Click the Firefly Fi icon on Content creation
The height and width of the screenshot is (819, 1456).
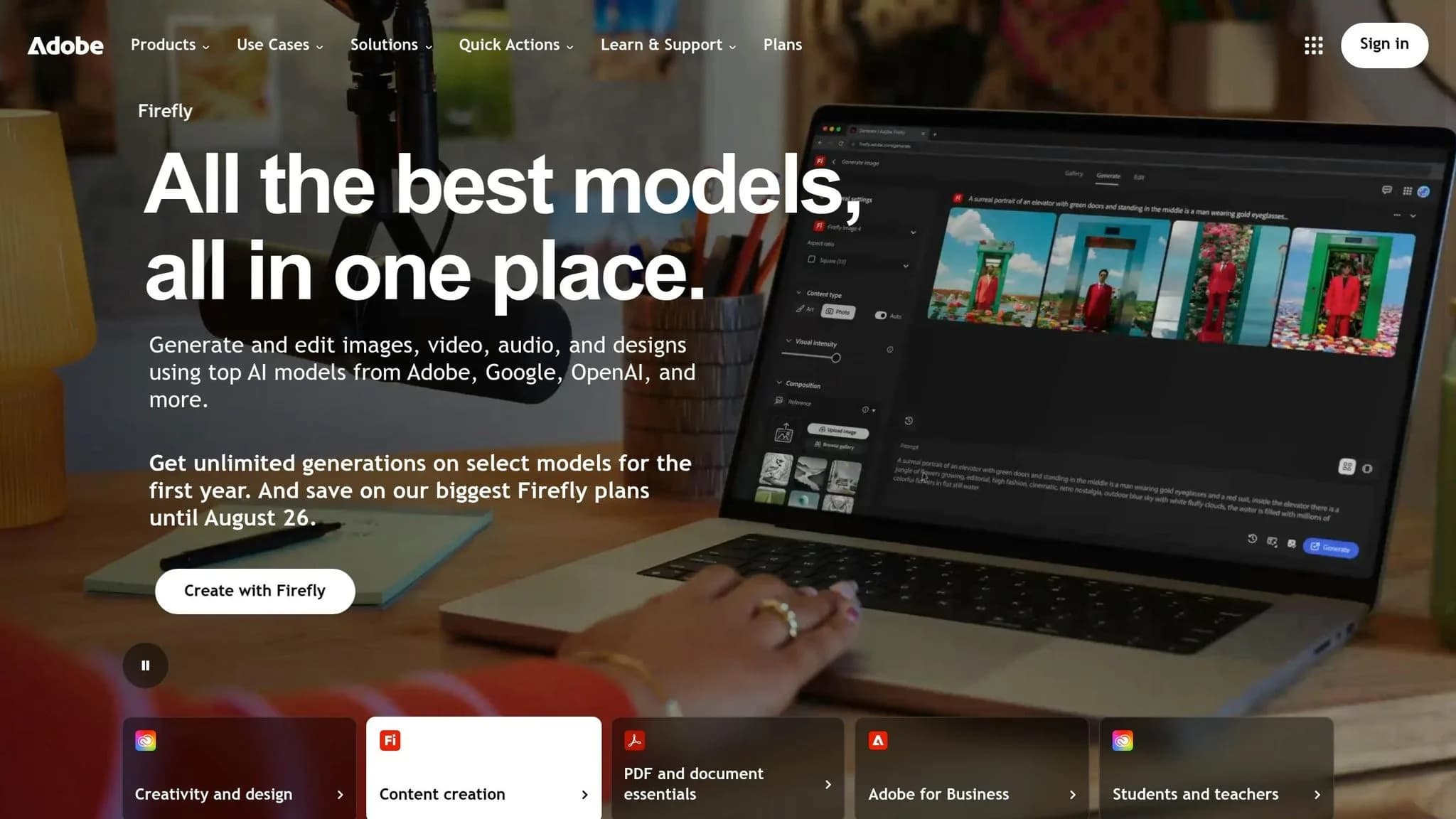click(390, 741)
